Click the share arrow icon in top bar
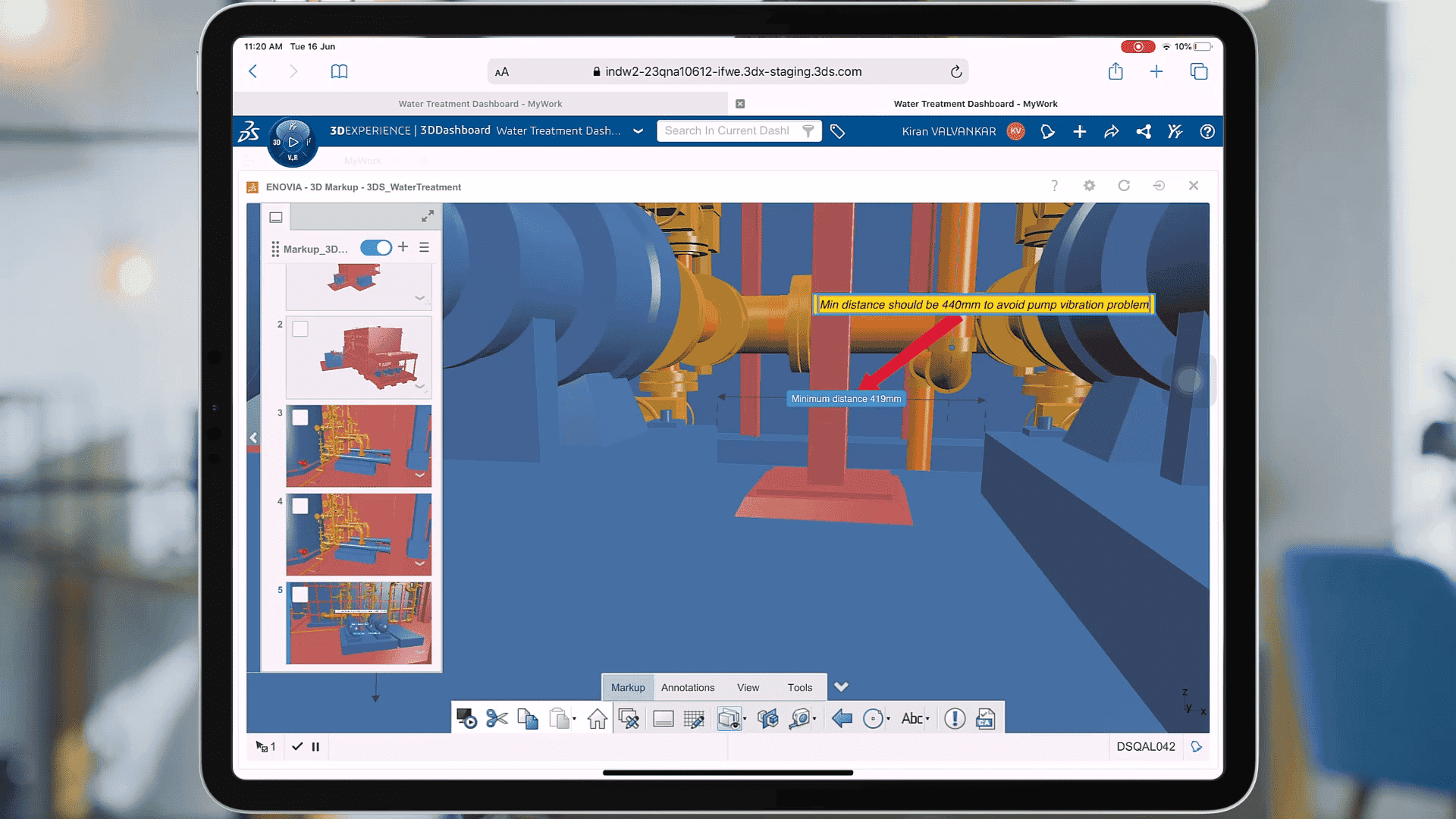The height and width of the screenshot is (819, 1456). point(1112,131)
